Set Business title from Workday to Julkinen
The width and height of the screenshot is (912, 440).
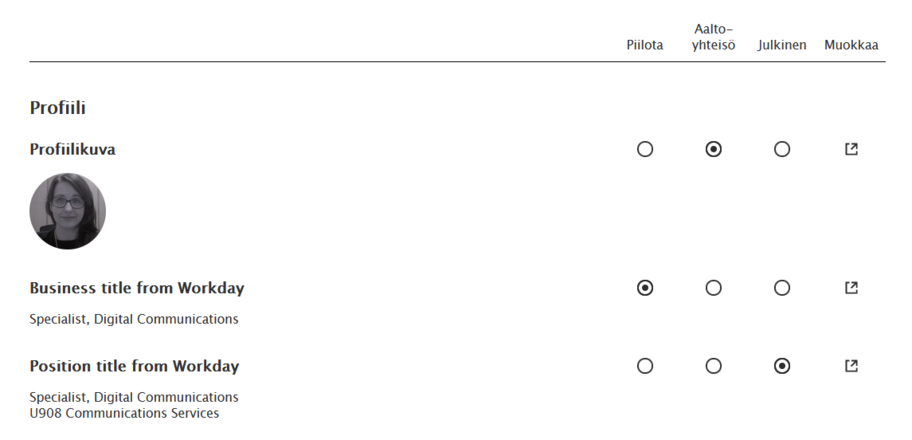point(782,288)
